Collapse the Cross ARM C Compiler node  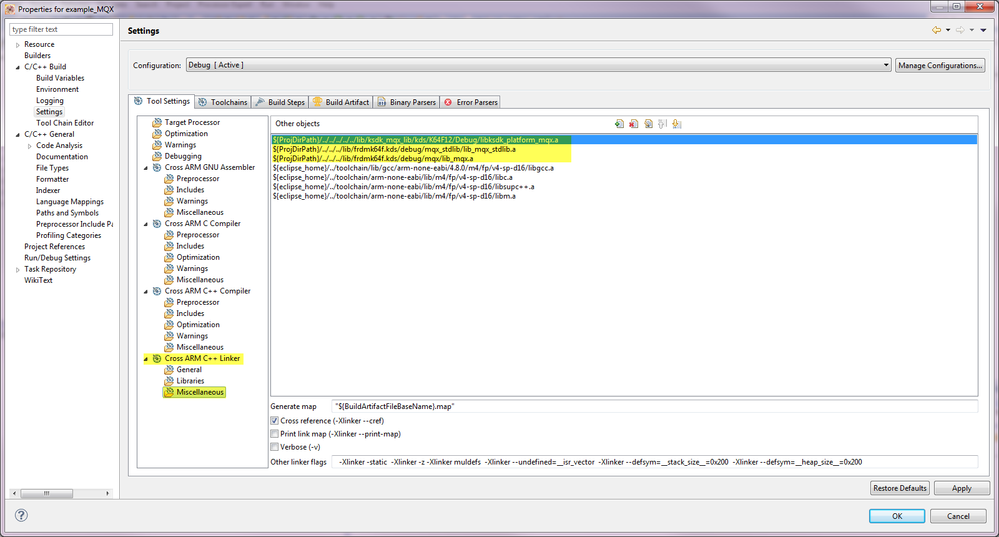[x=146, y=224]
